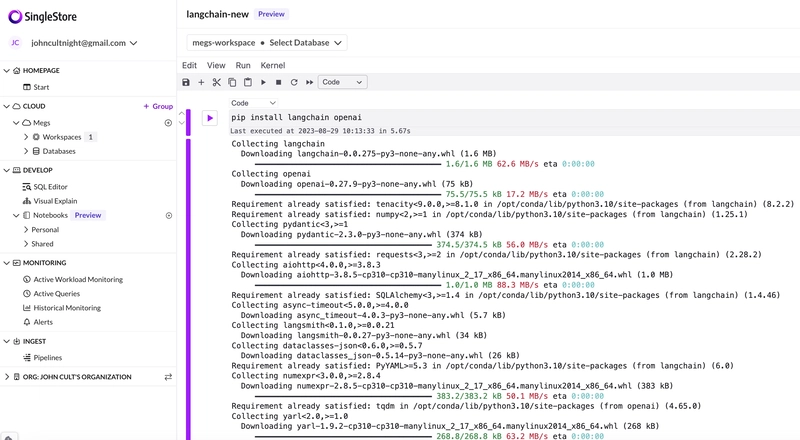Open Notebooks options circle icon
The height and width of the screenshot is (440, 800).
[169, 215]
